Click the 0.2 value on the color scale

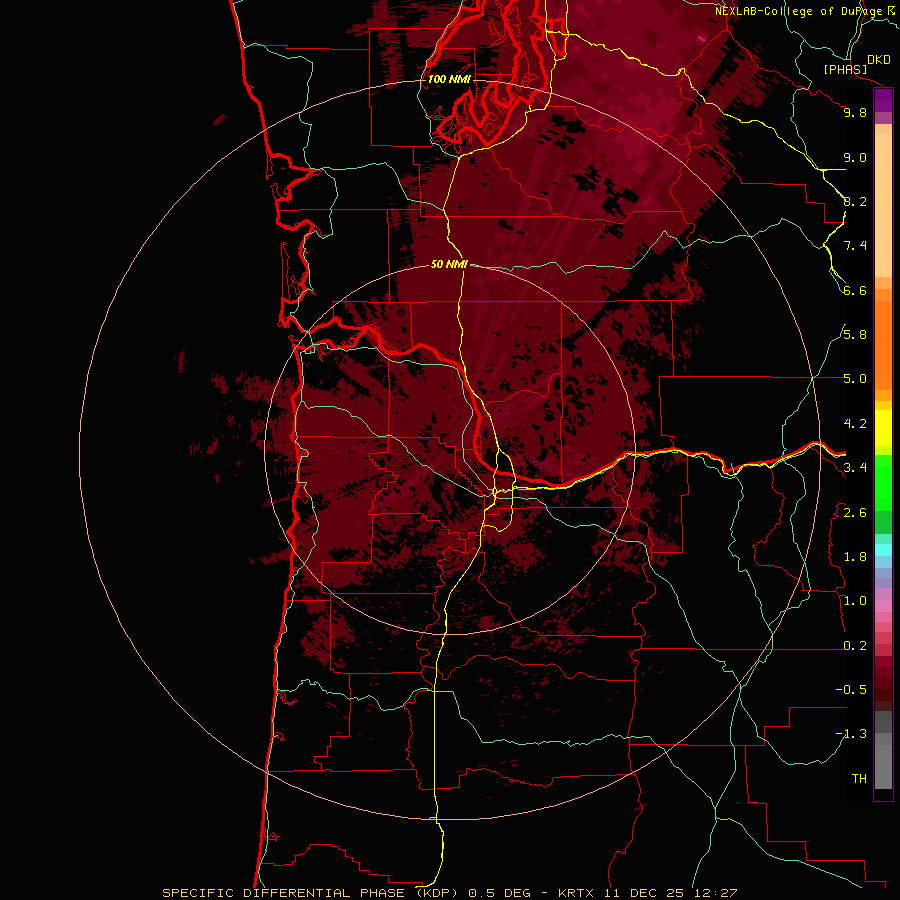[x=855, y=646]
